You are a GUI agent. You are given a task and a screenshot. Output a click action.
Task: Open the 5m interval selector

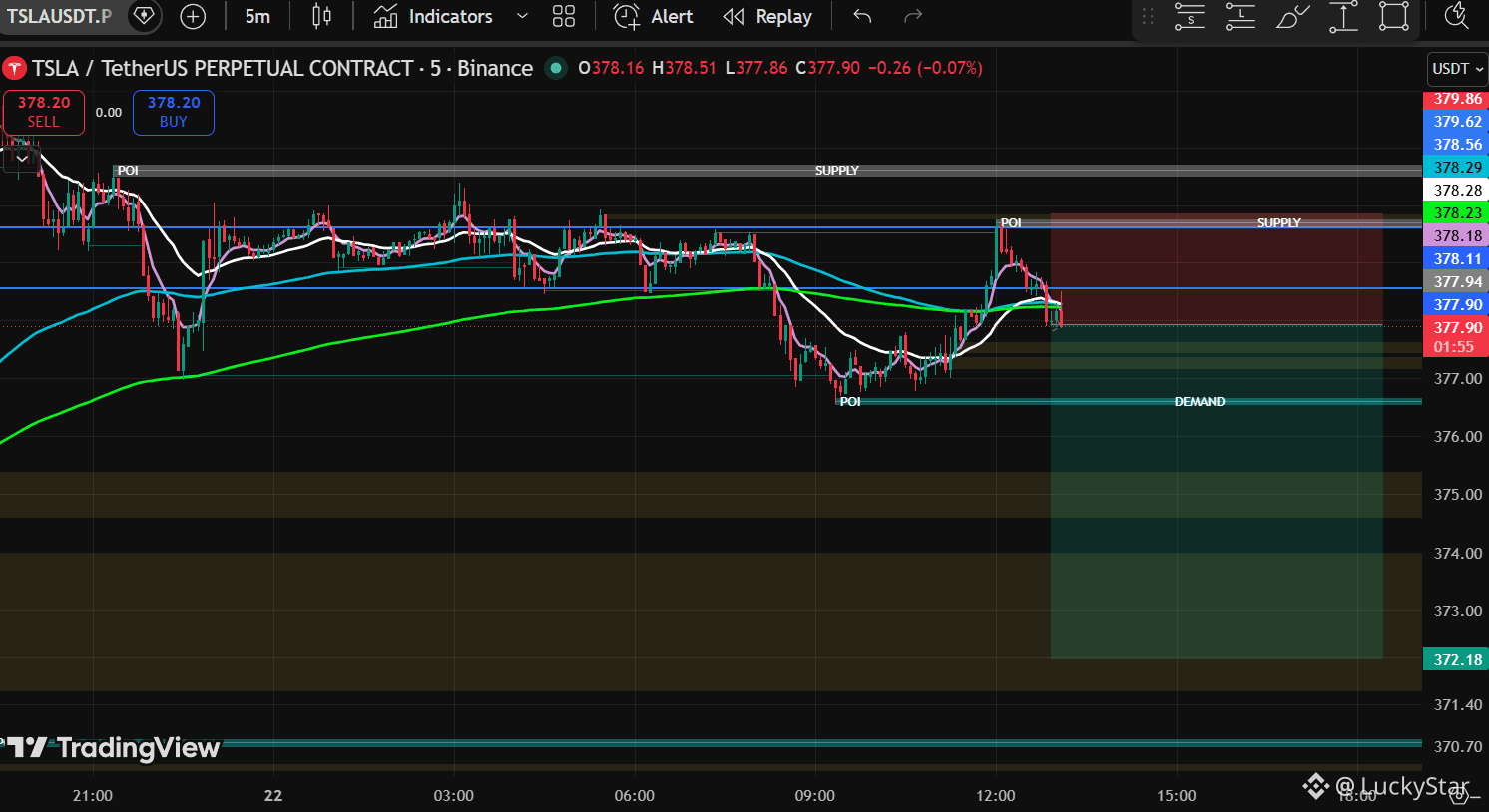click(x=257, y=16)
